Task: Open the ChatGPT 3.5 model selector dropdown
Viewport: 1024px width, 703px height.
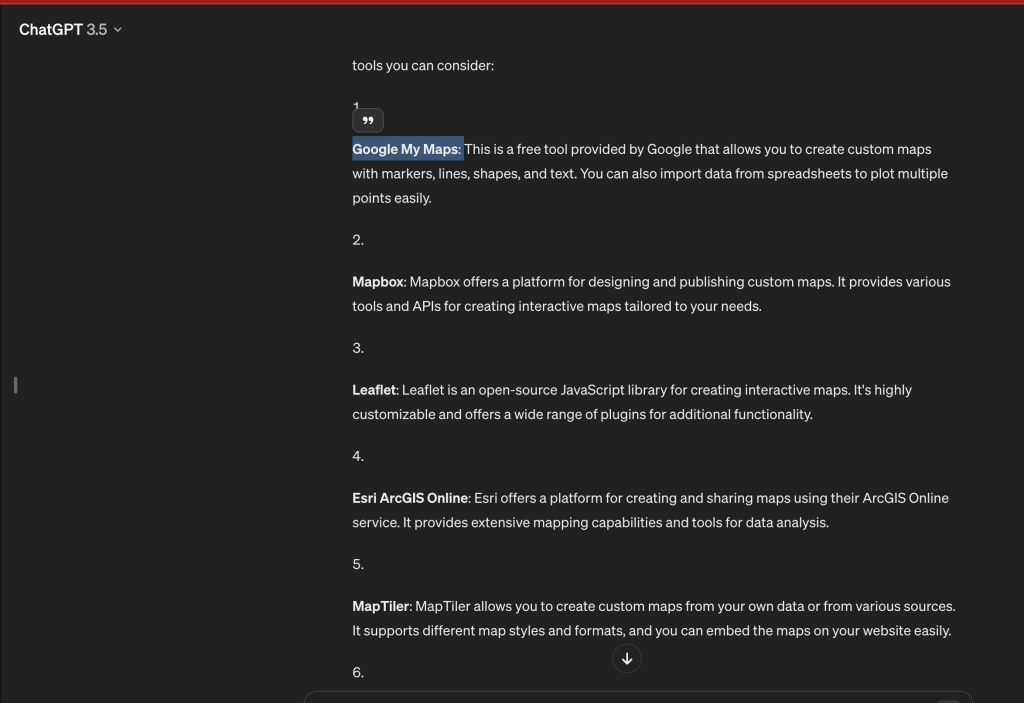Action: point(70,29)
